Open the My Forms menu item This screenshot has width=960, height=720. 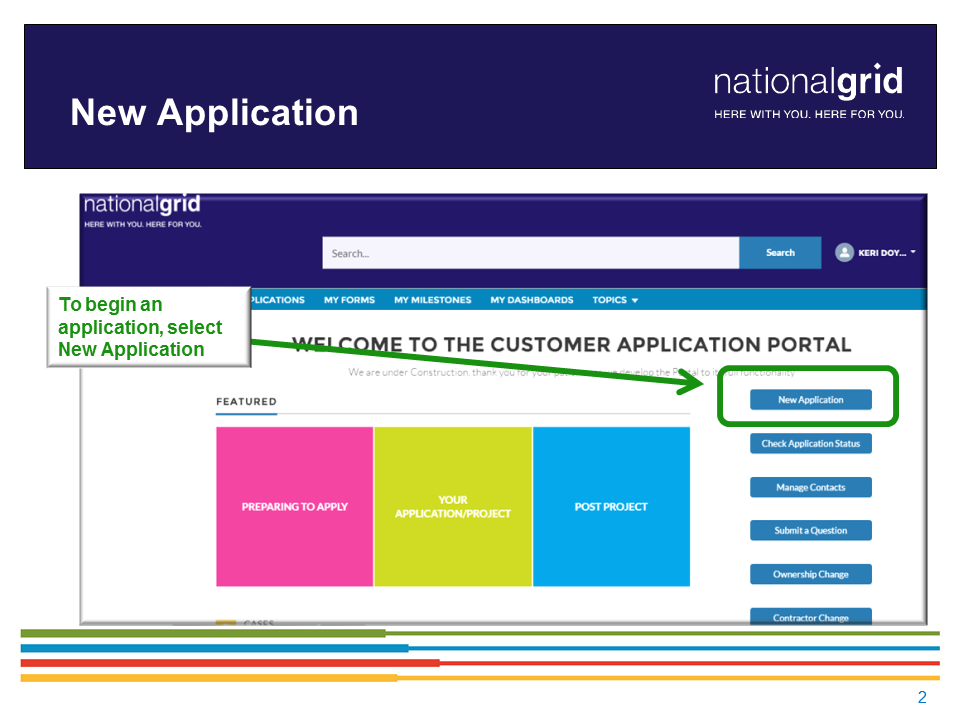[x=349, y=300]
